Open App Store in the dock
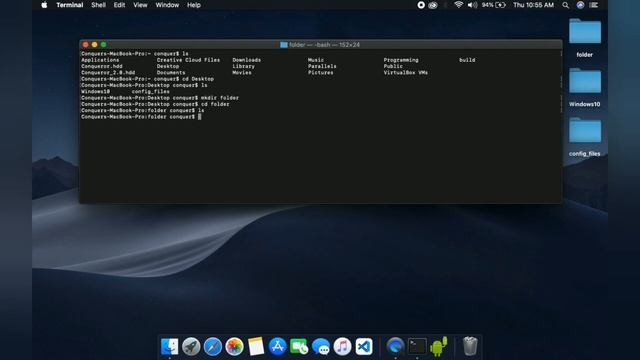This screenshot has height=360, width=640. [278, 347]
